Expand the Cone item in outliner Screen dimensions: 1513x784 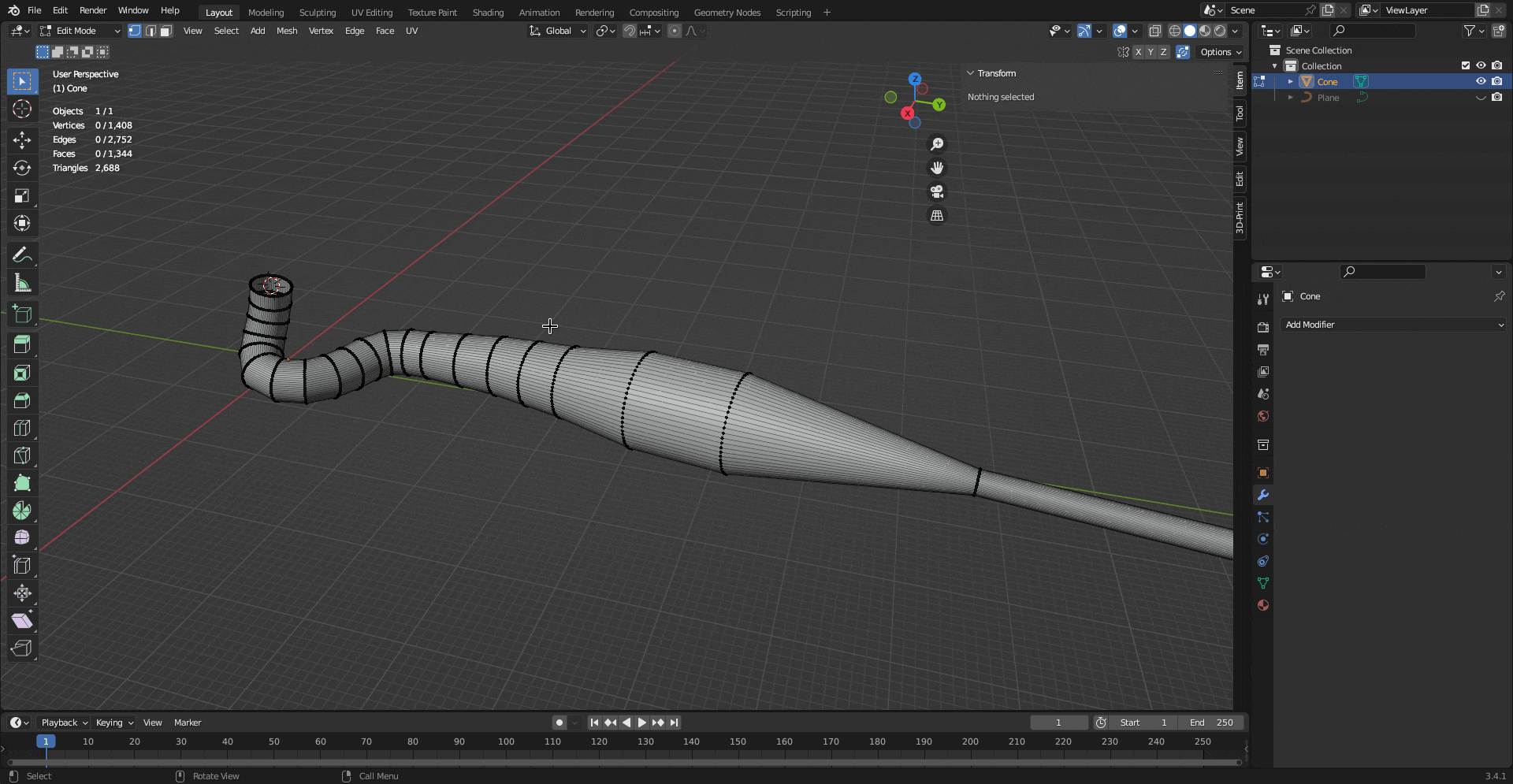point(1291,82)
